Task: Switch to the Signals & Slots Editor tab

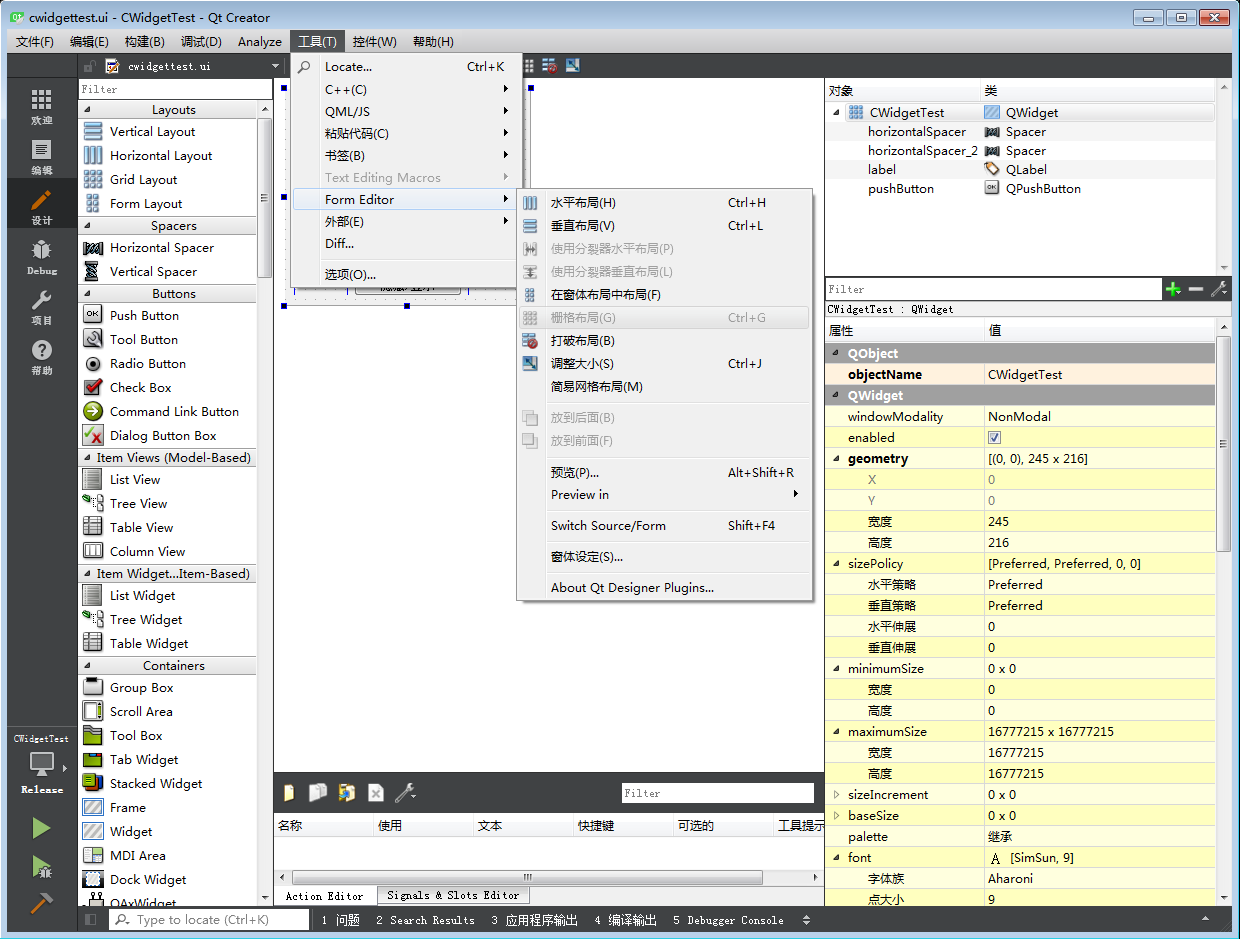Action: coord(453,895)
